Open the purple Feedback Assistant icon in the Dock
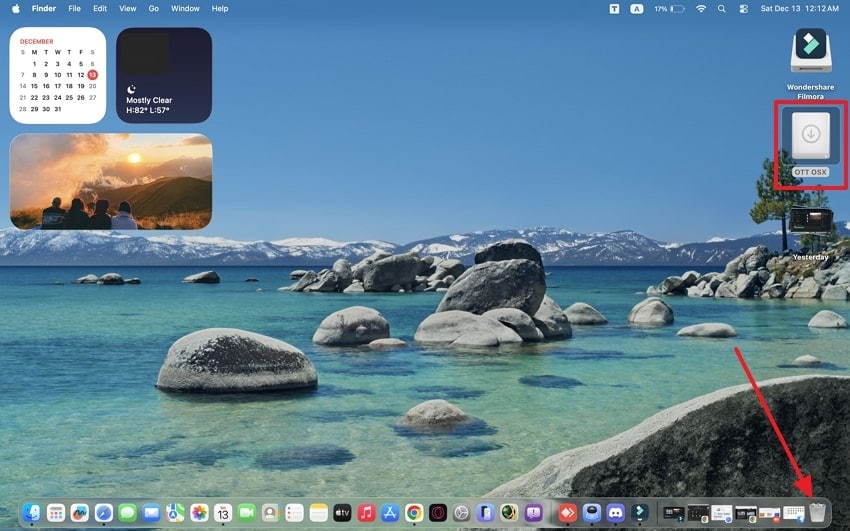The image size is (850, 531). [x=533, y=513]
